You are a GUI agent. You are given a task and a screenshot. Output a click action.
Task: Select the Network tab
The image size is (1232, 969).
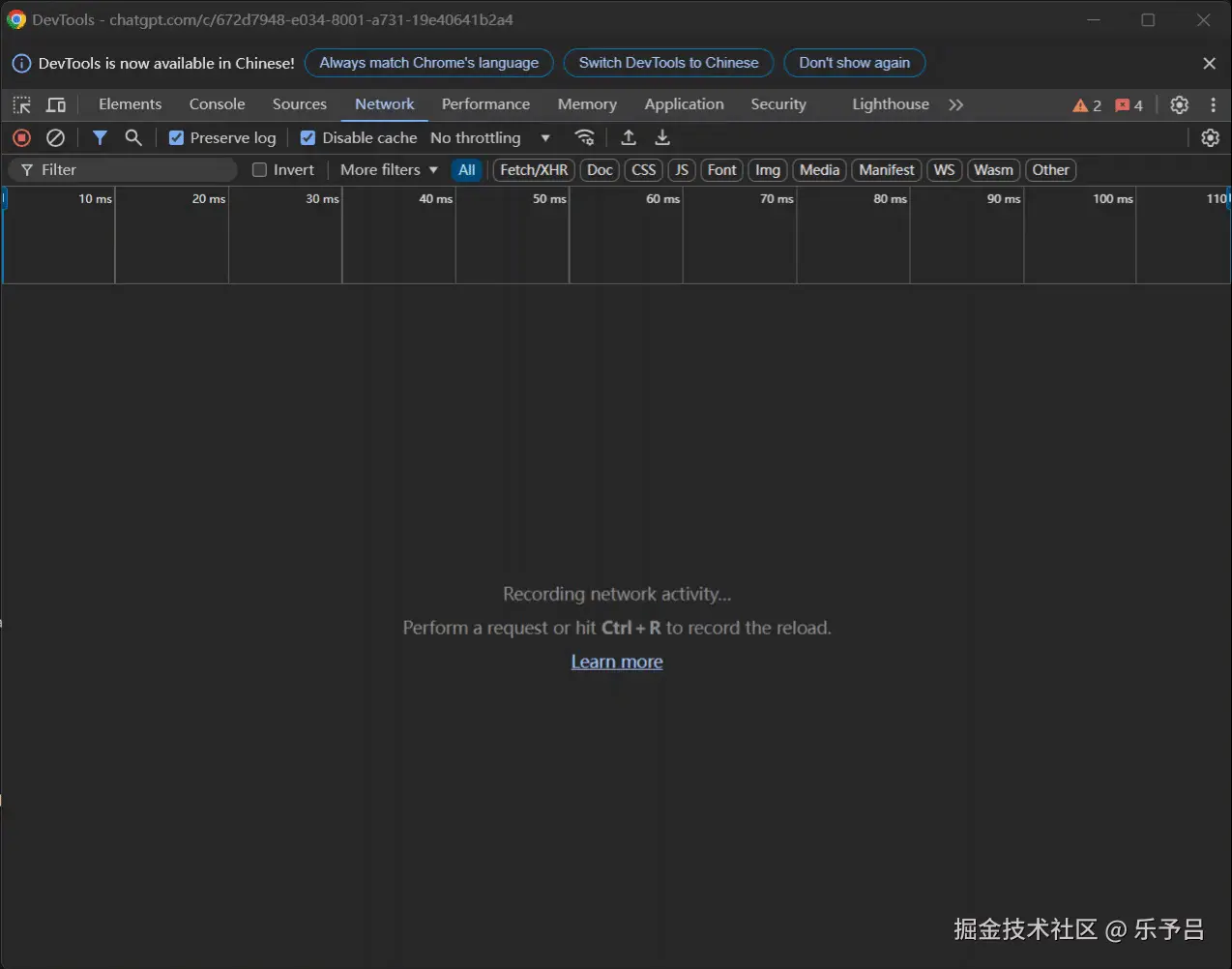(384, 104)
